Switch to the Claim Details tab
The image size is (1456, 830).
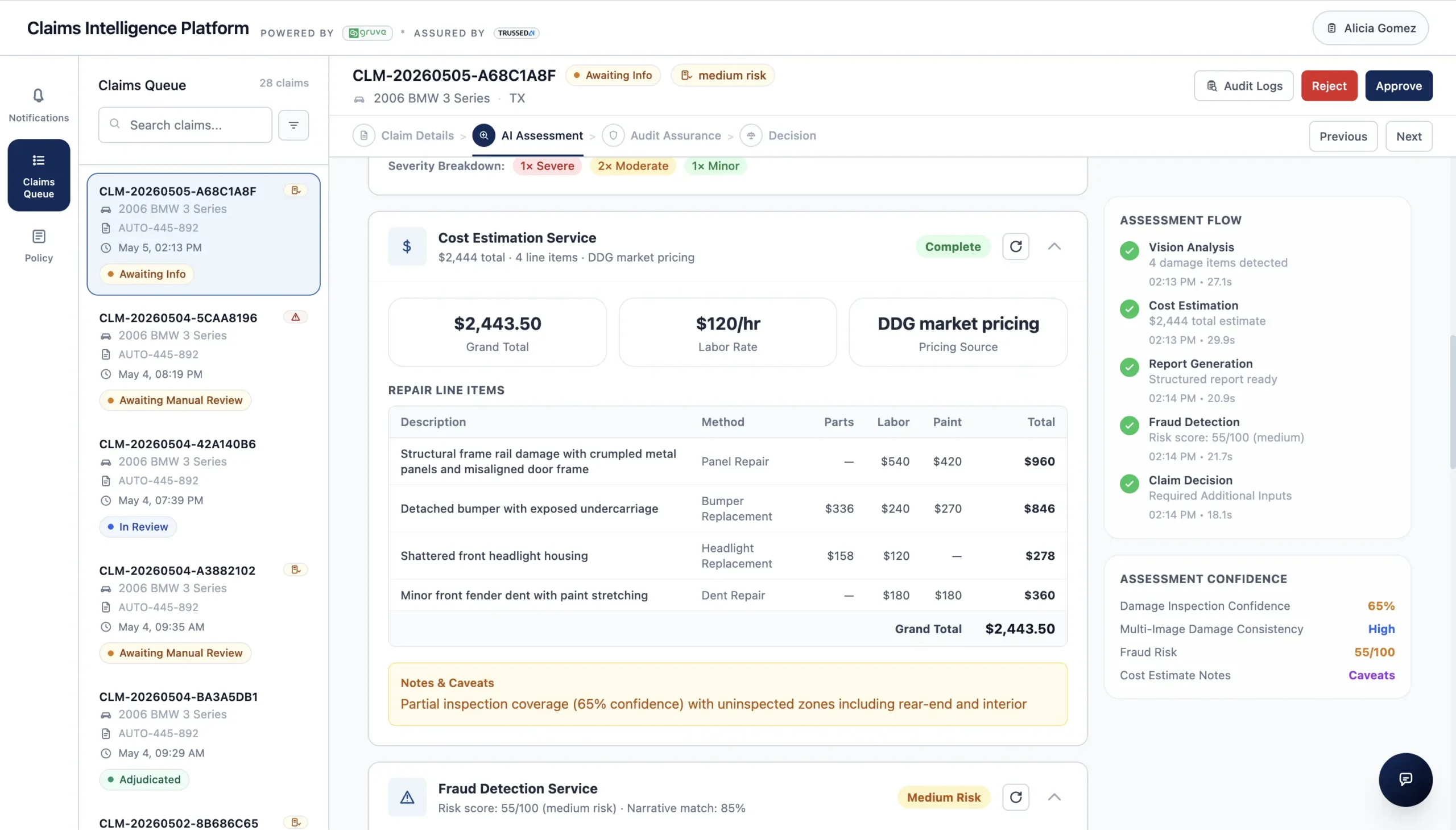403,135
